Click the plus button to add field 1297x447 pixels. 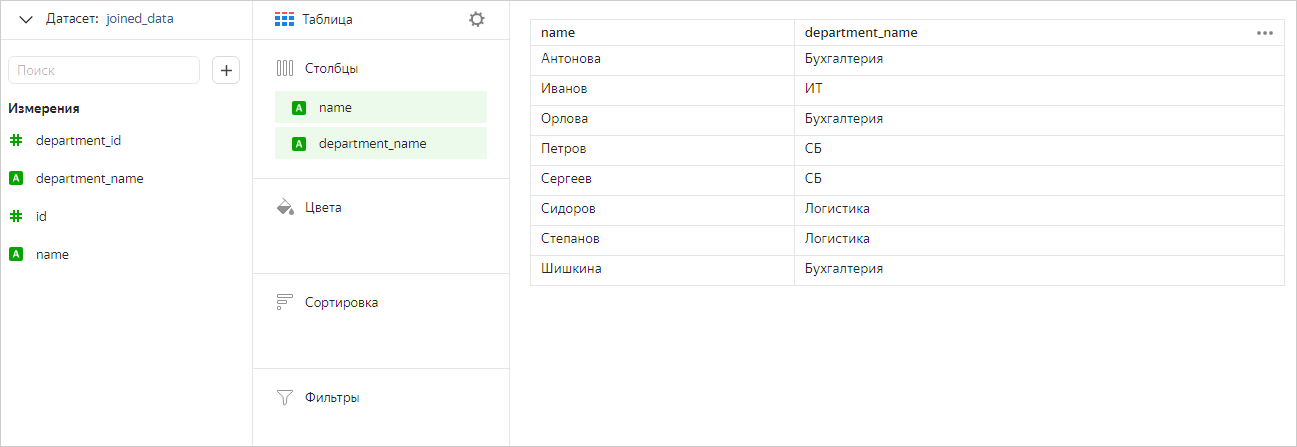pyautogui.click(x=226, y=70)
